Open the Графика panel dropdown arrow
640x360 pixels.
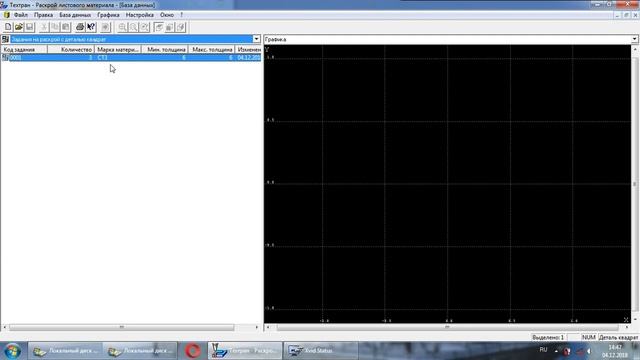pyautogui.click(x=634, y=39)
